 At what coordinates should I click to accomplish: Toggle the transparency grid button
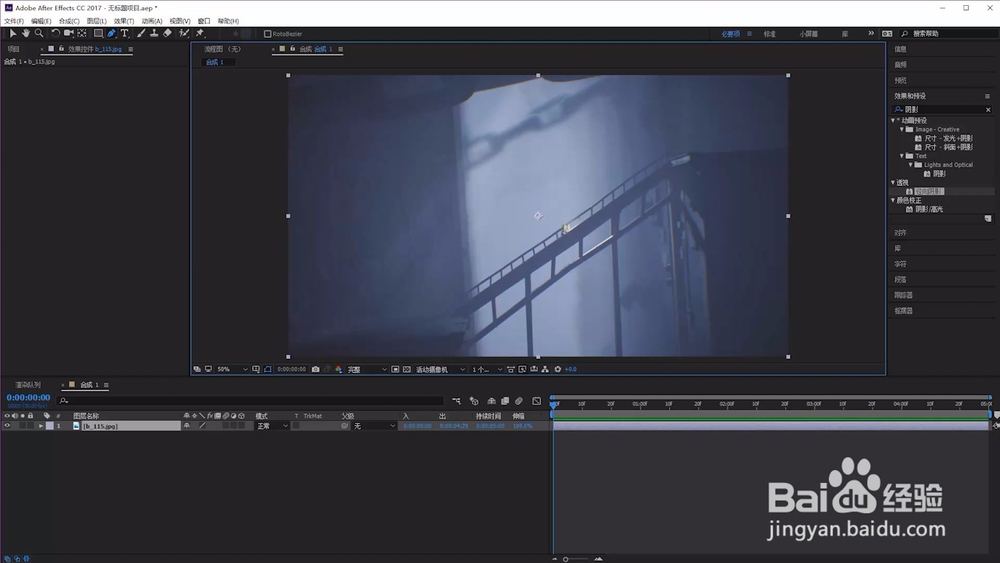pos(407,369)
